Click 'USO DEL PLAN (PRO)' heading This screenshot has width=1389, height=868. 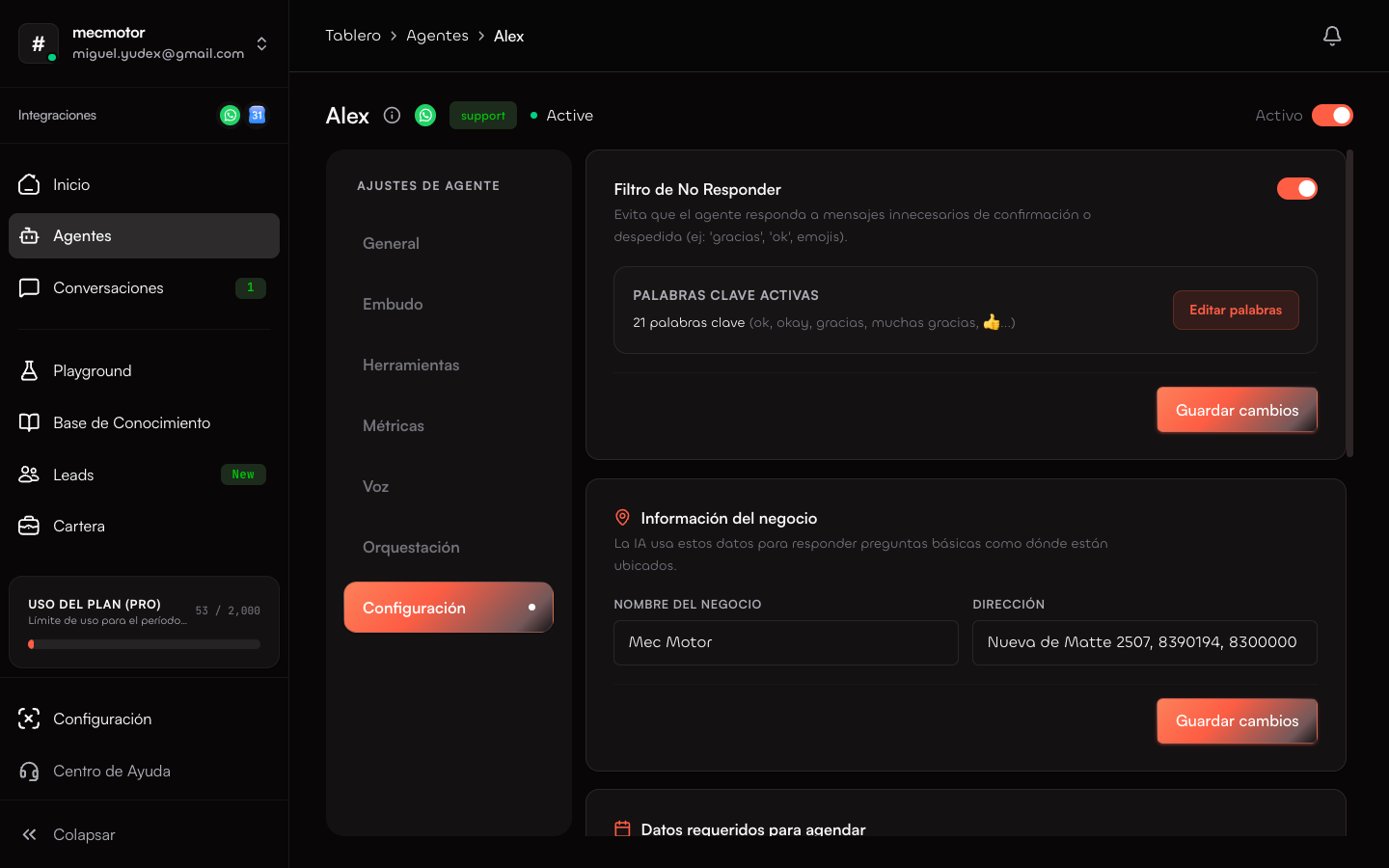tap(95, 604)
